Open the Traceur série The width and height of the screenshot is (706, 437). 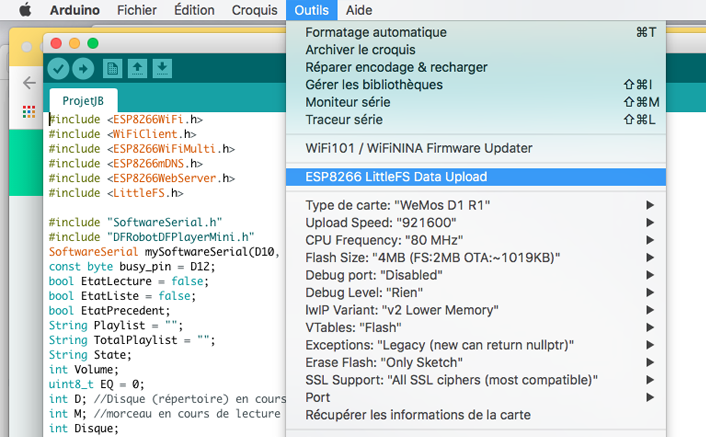(476, 120)
